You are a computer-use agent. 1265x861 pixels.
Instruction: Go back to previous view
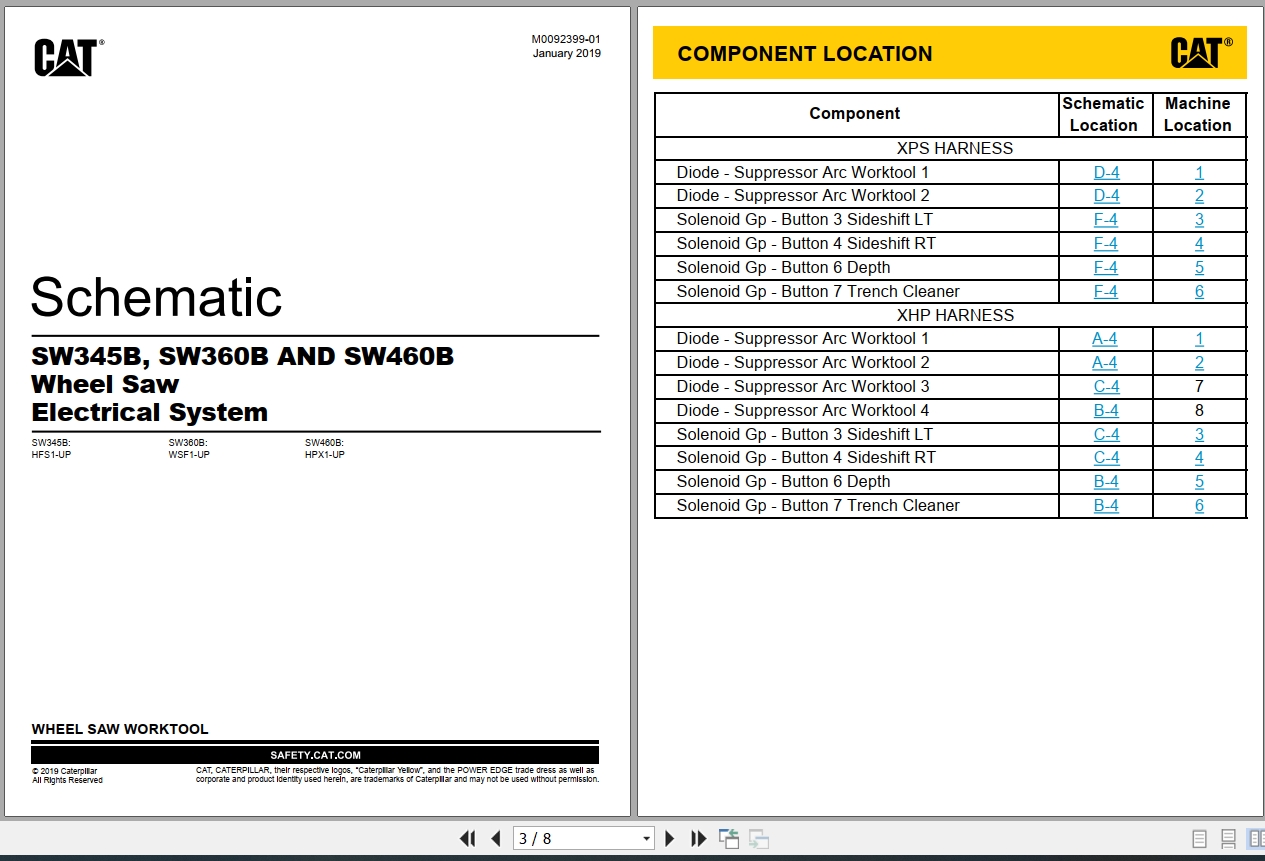tap(729, 839)
